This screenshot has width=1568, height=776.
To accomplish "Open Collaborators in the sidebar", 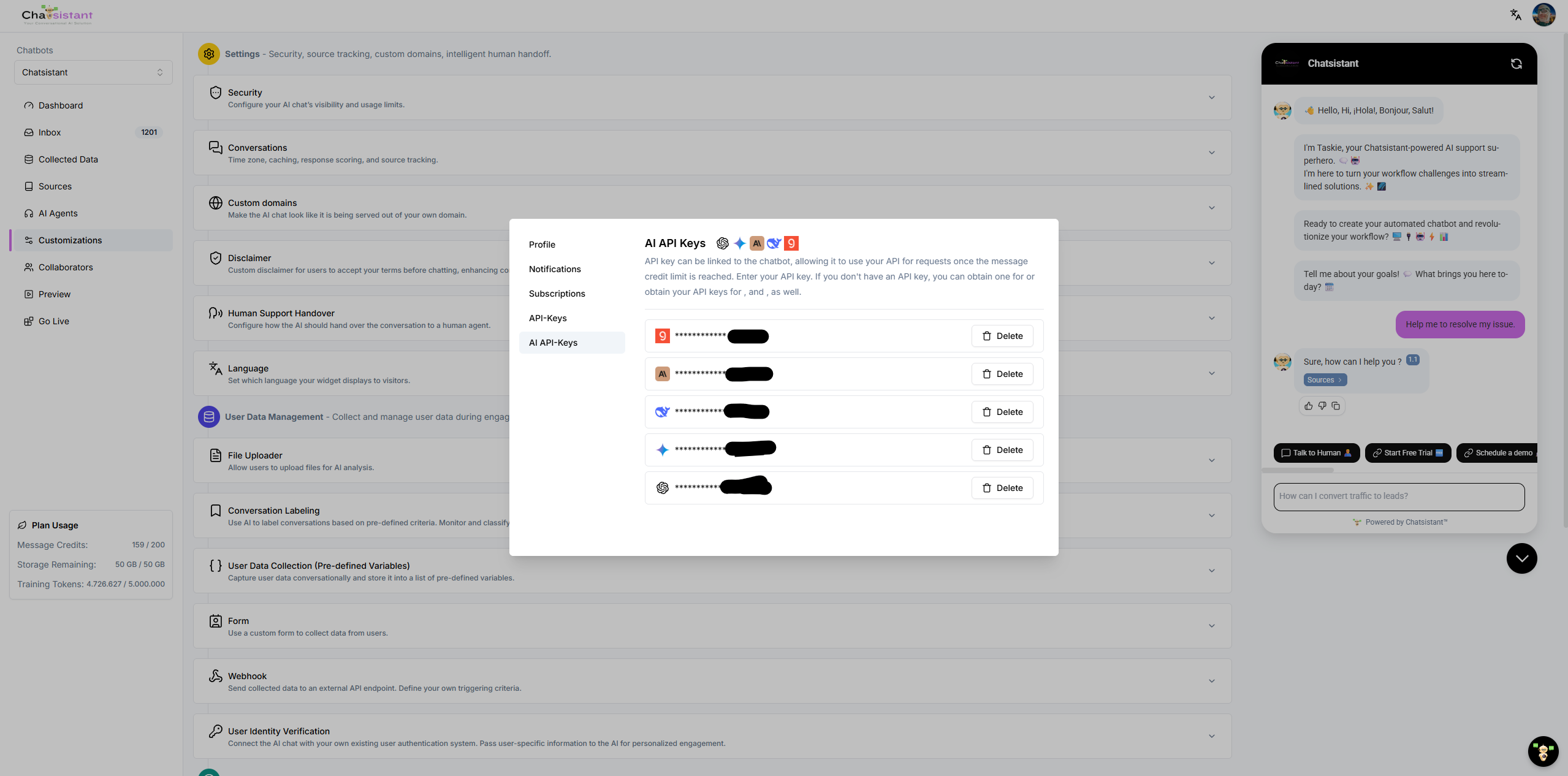I will 92,267.
